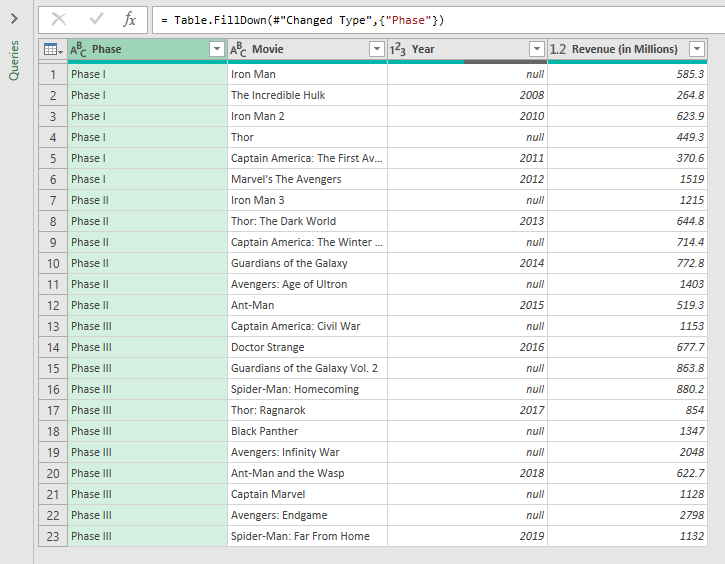This screenshot has width=725, height=564.
Task: Click the year 2015 cell
Action: point(467,306)
